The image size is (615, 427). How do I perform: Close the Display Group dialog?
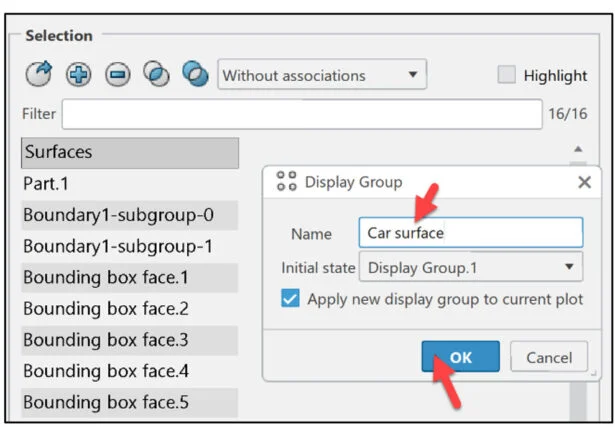584,182
